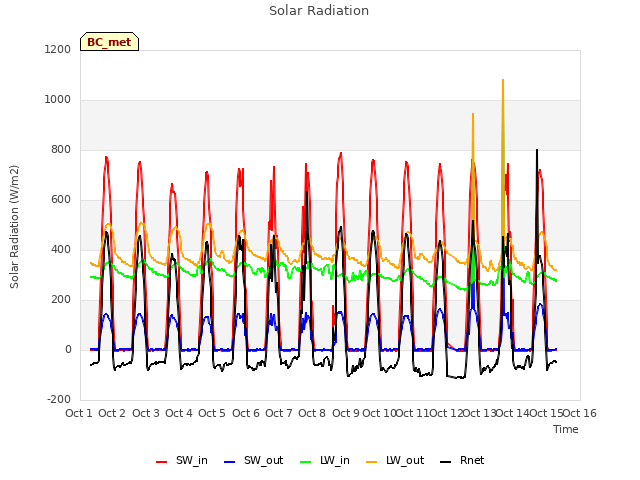
Task: Click the tallest orange LW_out spike peak
Action: [x=503, y=80]
